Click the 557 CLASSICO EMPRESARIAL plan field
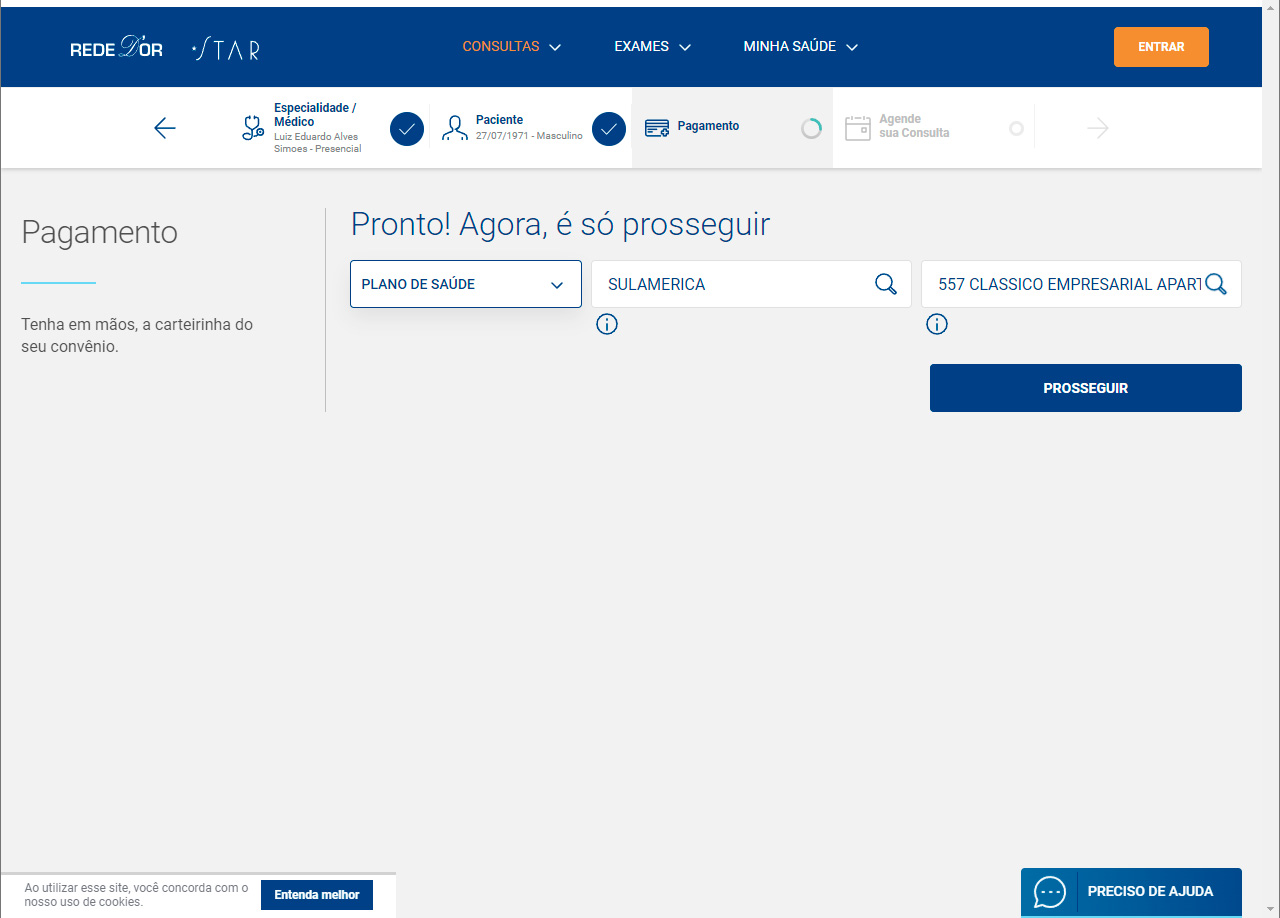Image resolution: width=1280 pixels, height=918 pixels. (x=1081, y=284)
